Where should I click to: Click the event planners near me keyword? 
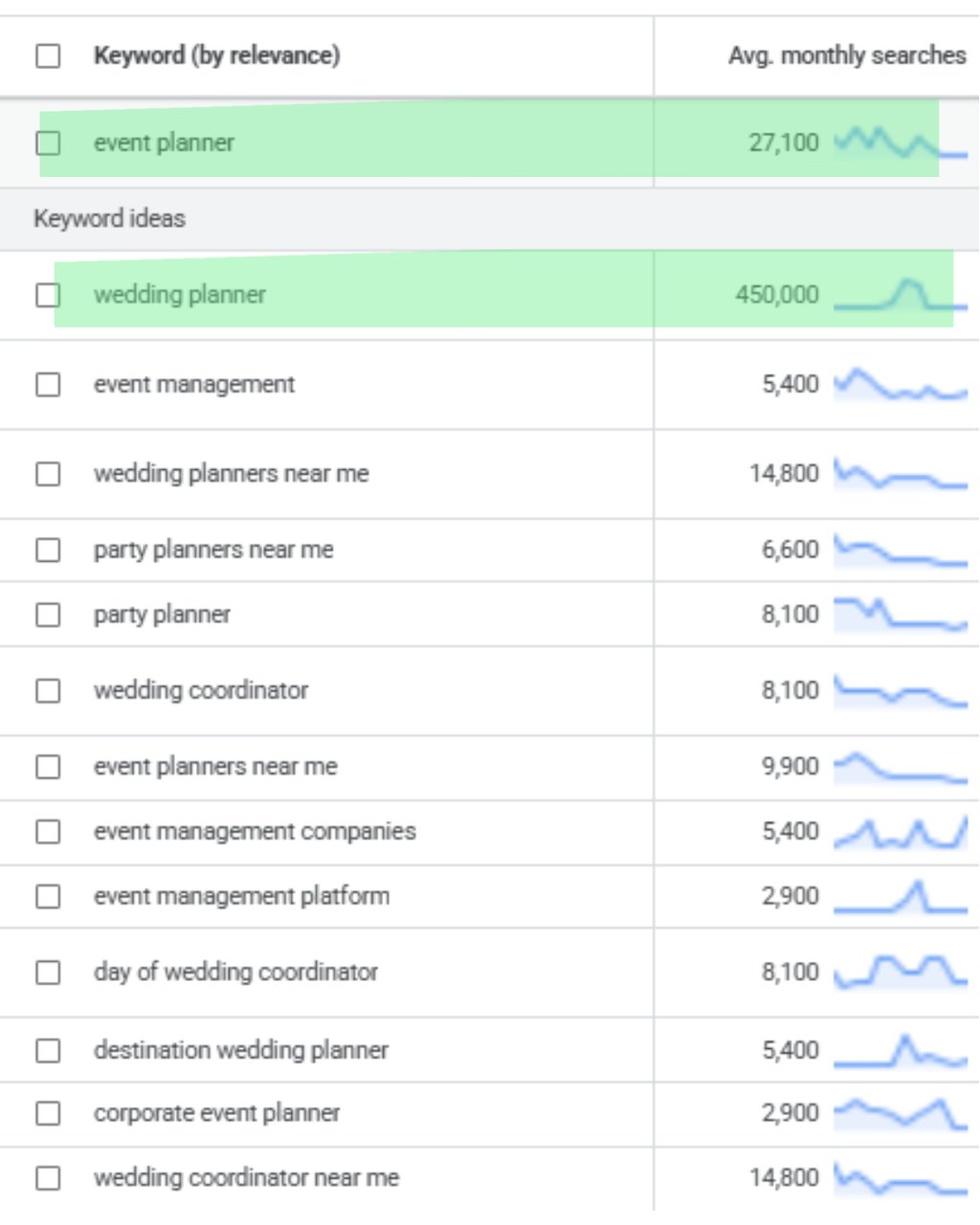coord(215,767)
